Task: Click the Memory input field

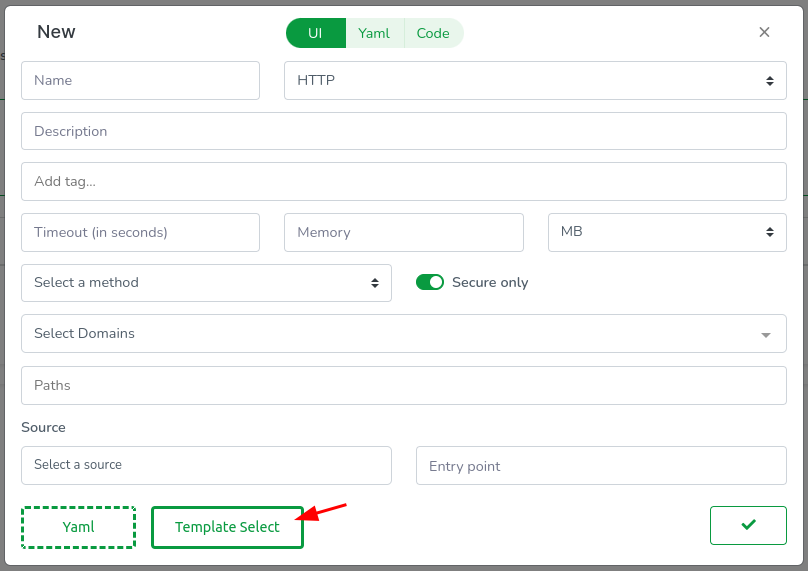Action: point(403,232)
